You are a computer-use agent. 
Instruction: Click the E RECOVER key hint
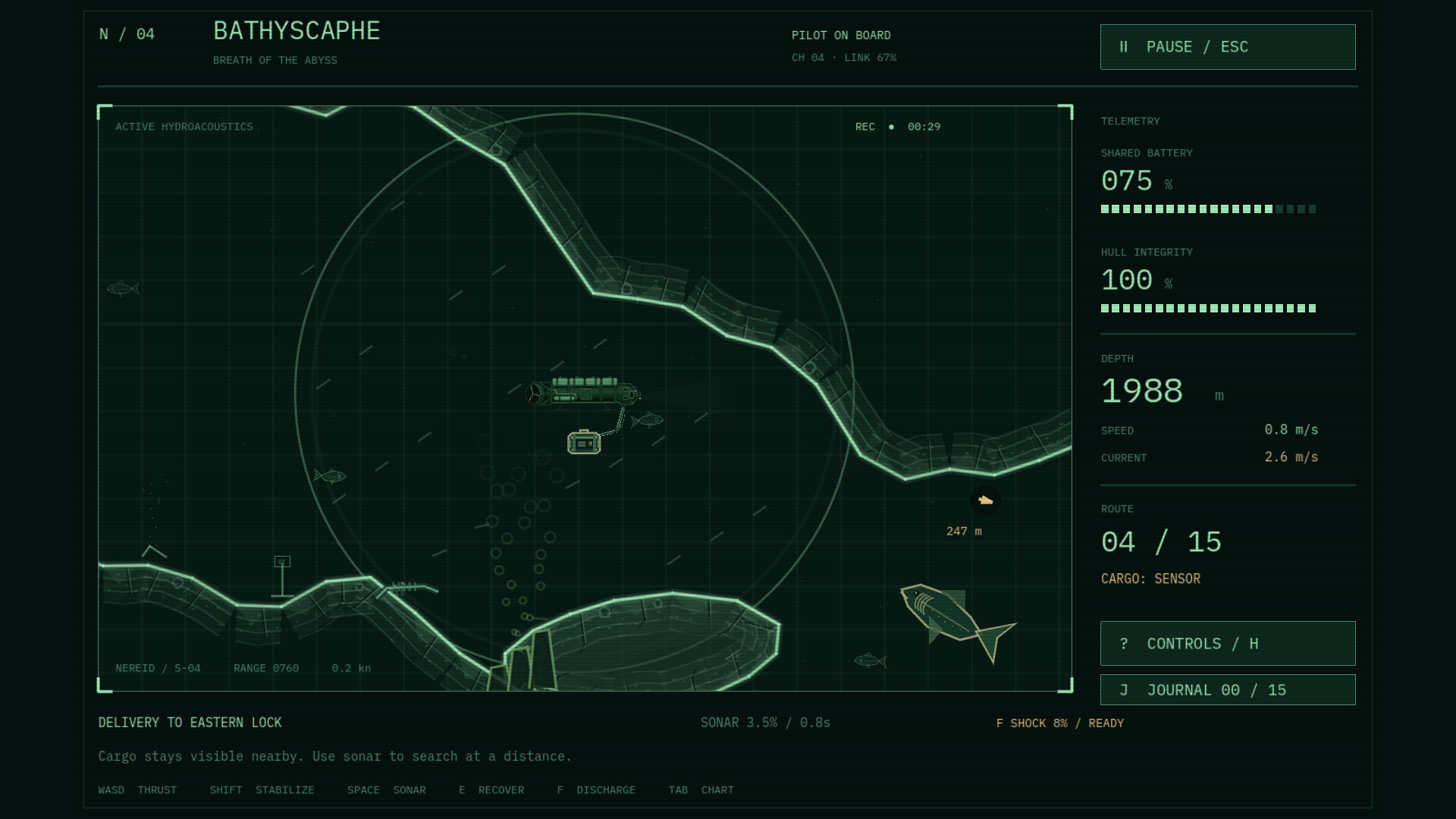(x=491, y=790)
